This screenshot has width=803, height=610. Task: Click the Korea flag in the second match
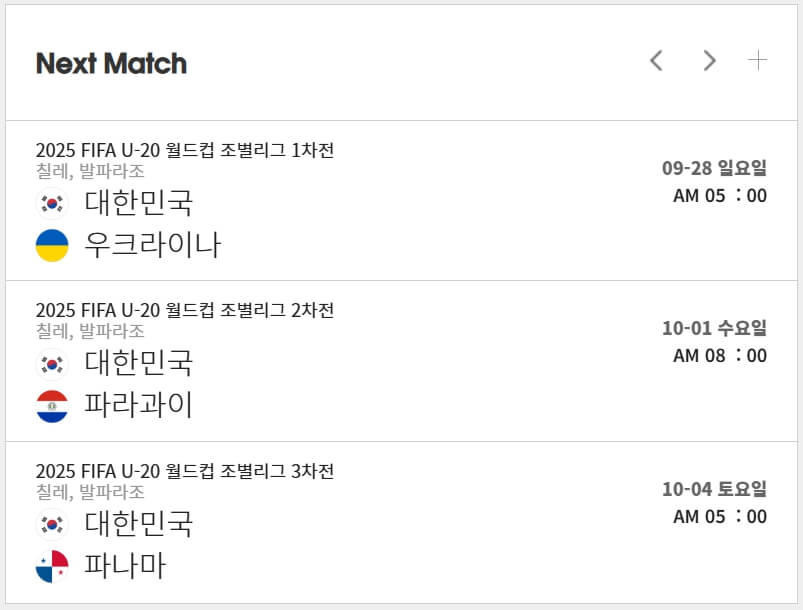[x=52, y=365]
